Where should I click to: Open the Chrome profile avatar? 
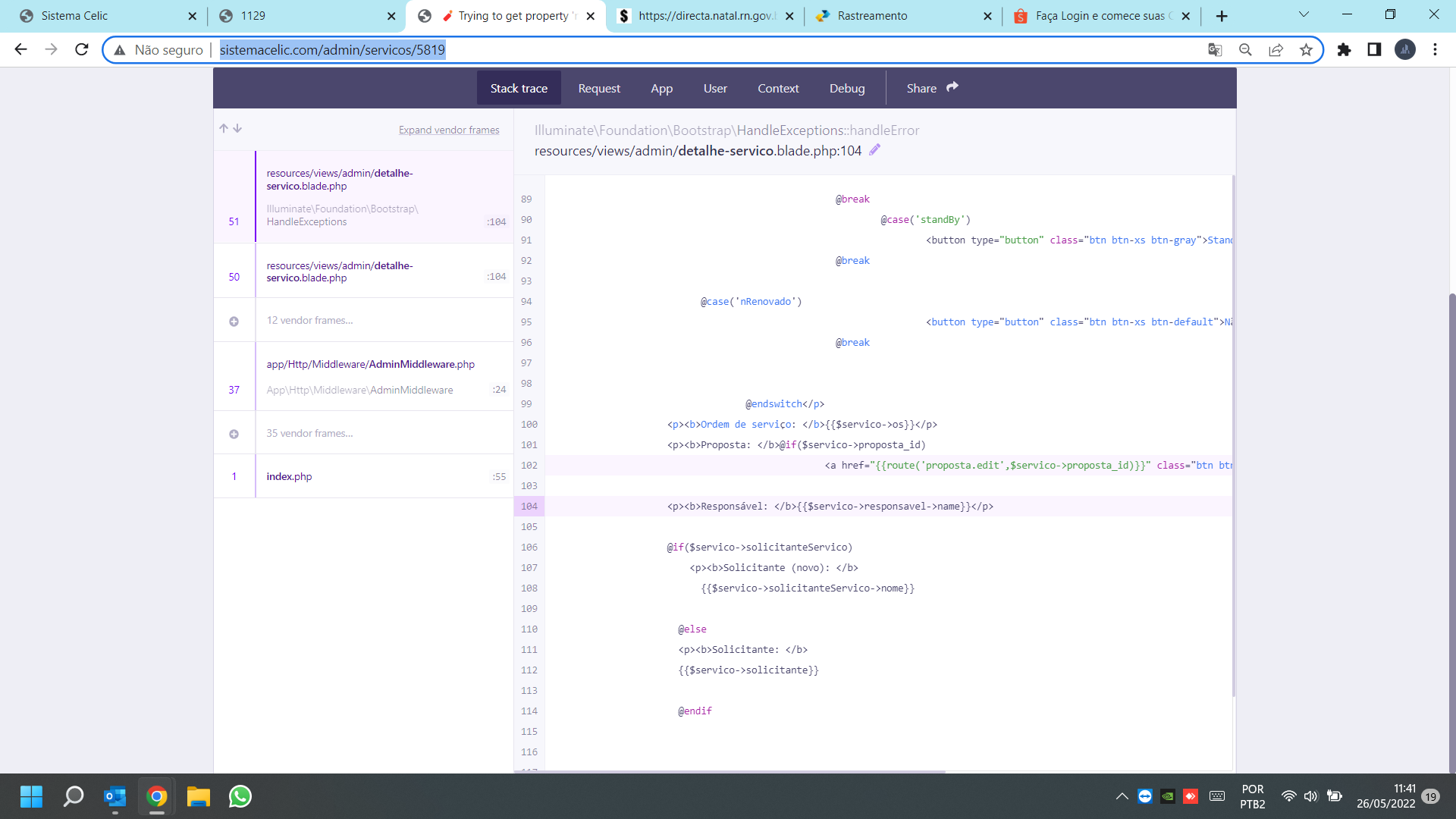tap(1405, 49)
